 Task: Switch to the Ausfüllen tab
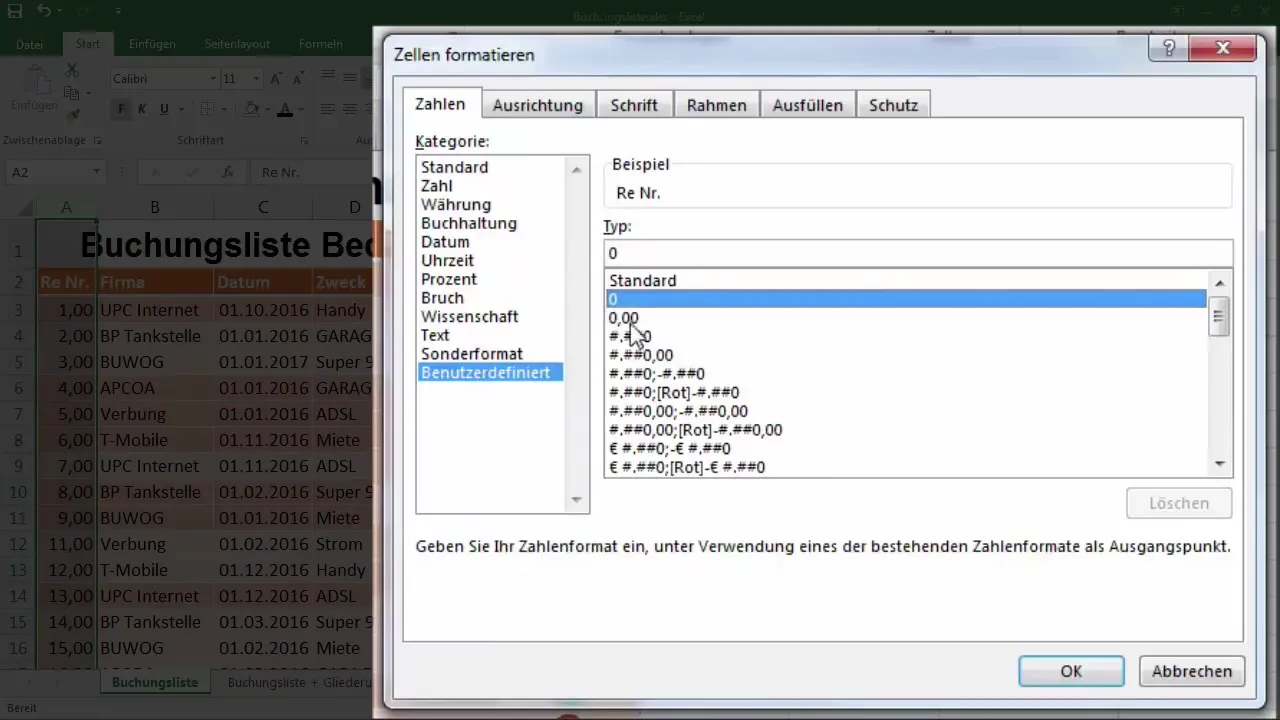coord(808,105)
